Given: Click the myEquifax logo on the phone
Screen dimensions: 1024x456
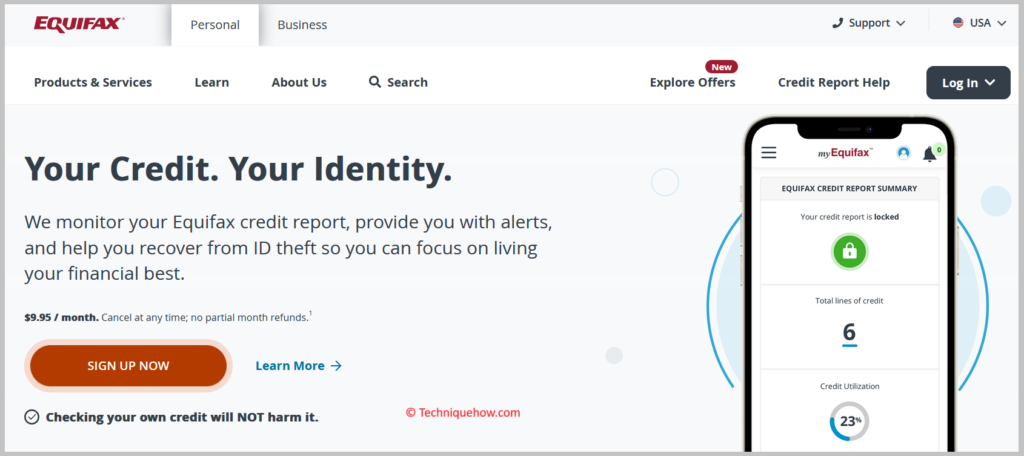Looking at the screenshot, I should 845,153.
